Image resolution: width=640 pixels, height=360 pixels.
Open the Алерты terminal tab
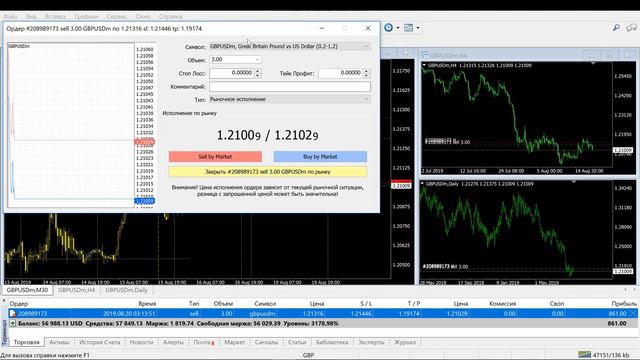(x=173, y=342)
